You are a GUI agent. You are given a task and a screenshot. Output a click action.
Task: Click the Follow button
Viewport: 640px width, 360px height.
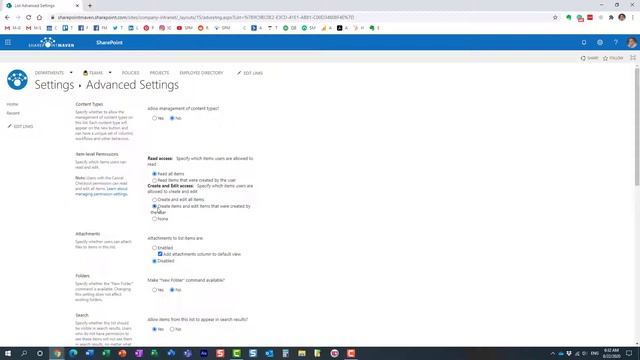(x=613, y=58)
